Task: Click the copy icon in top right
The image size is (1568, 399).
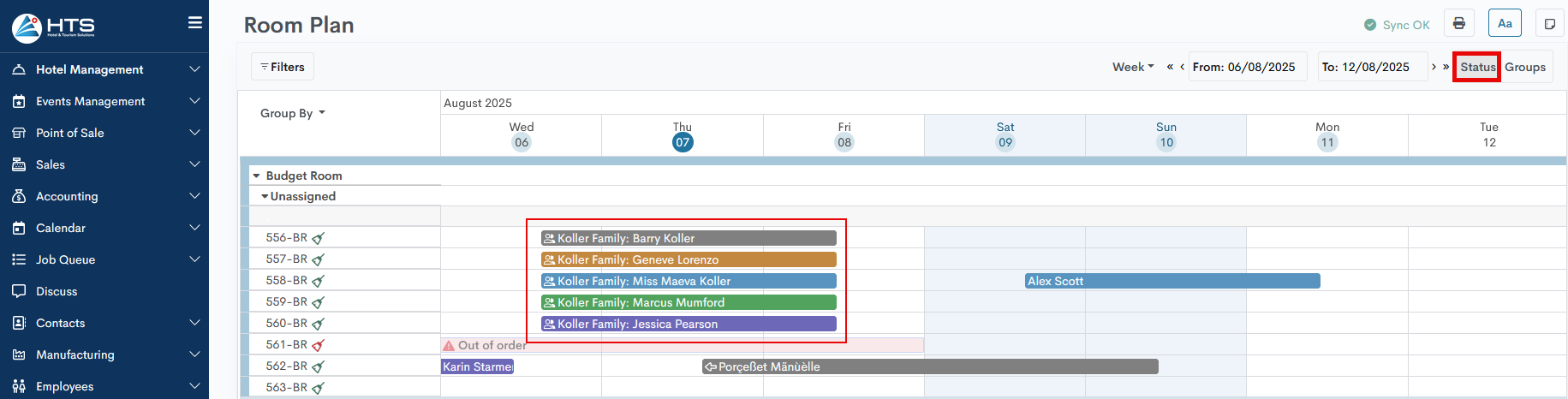Action: 1549,24
